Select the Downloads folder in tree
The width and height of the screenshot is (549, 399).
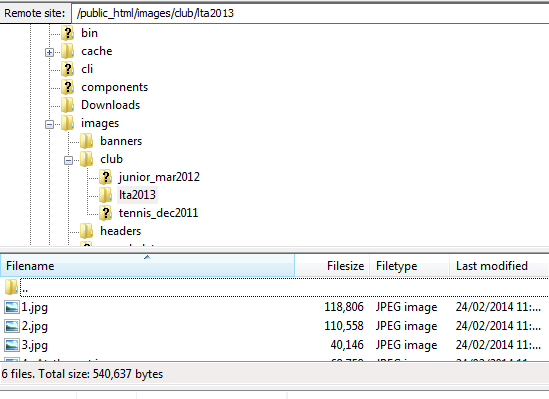tap(111, 105)
